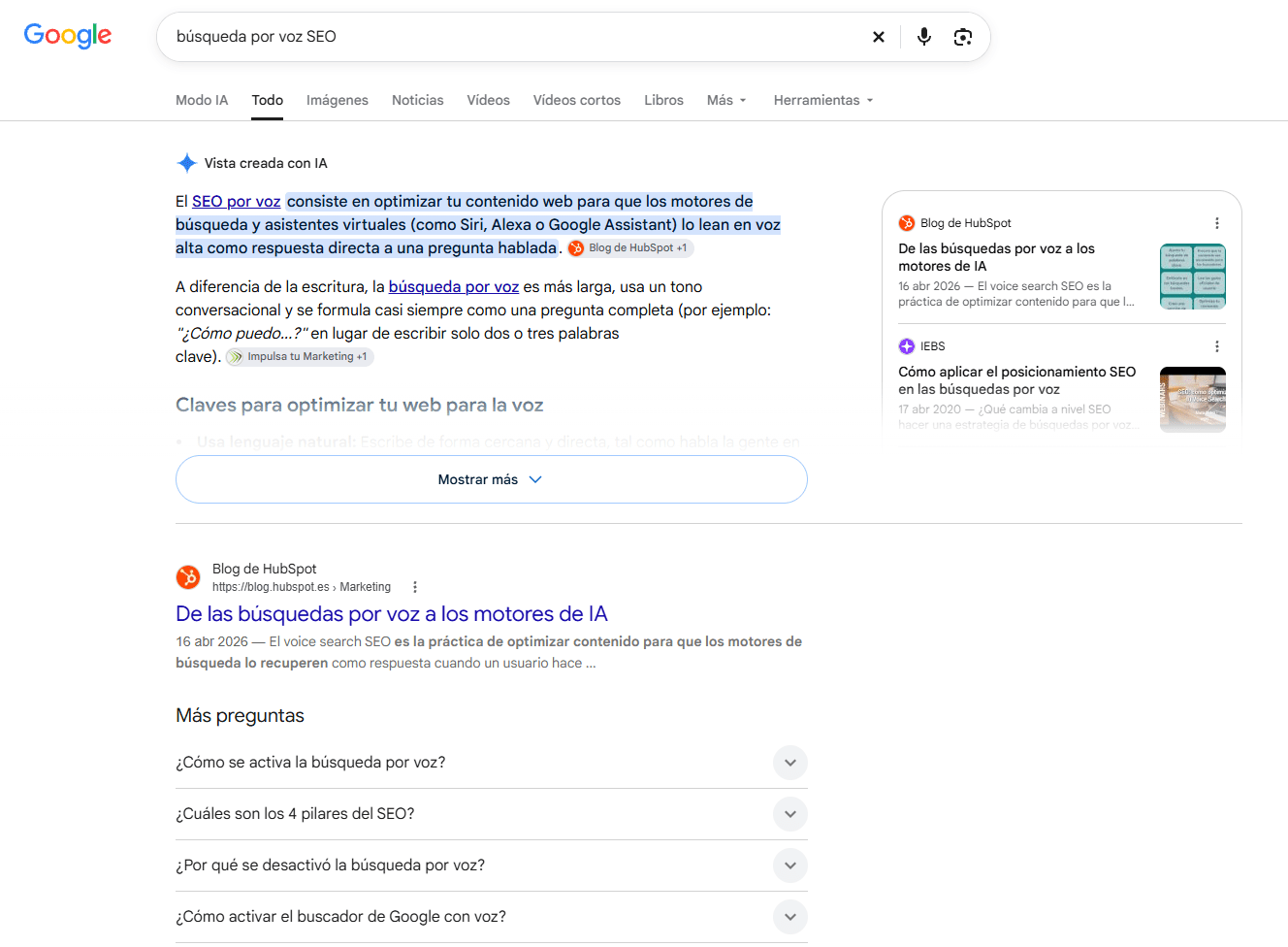Open 'SEO por voz' link in AI overview
Image resolution: width=1288 pixels, height=947 pixels.
pyautogui.click(x=237, y=202)
